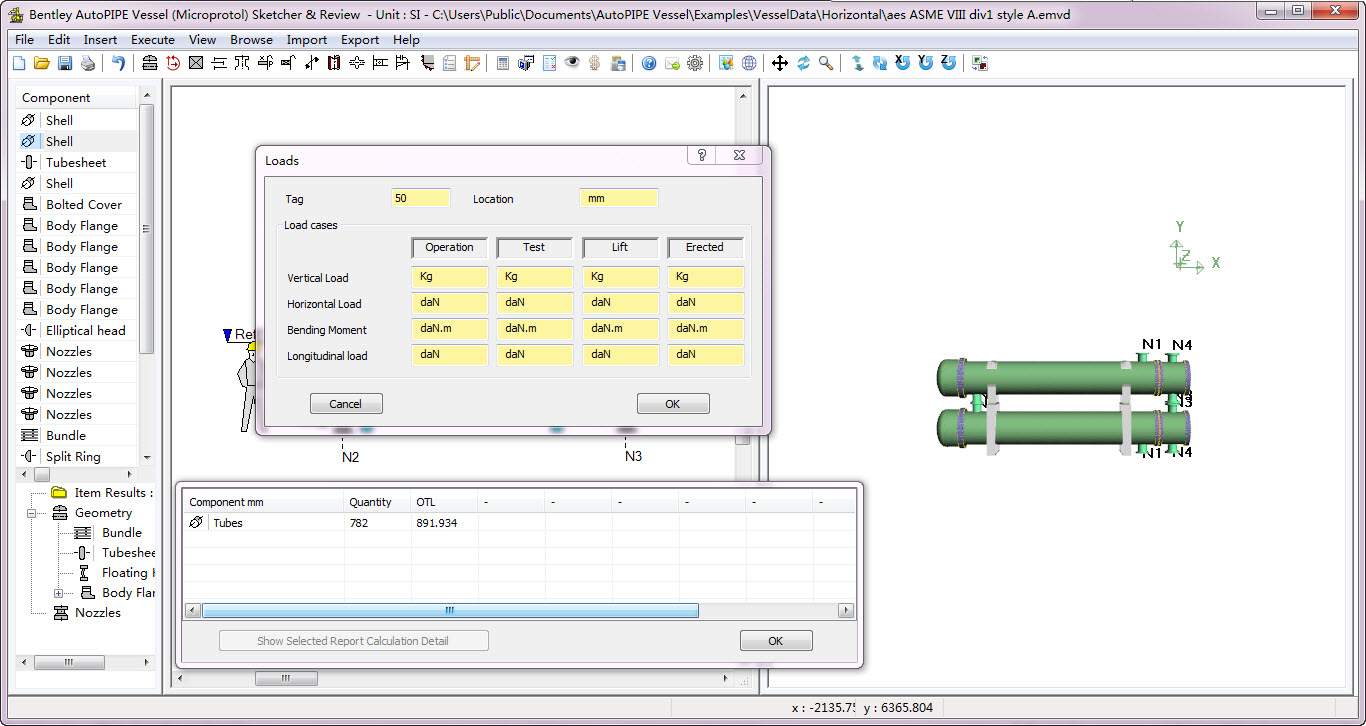Click the help question button in Loads dialog
This screenshot has width=1366, height=726.
point(702,155)
